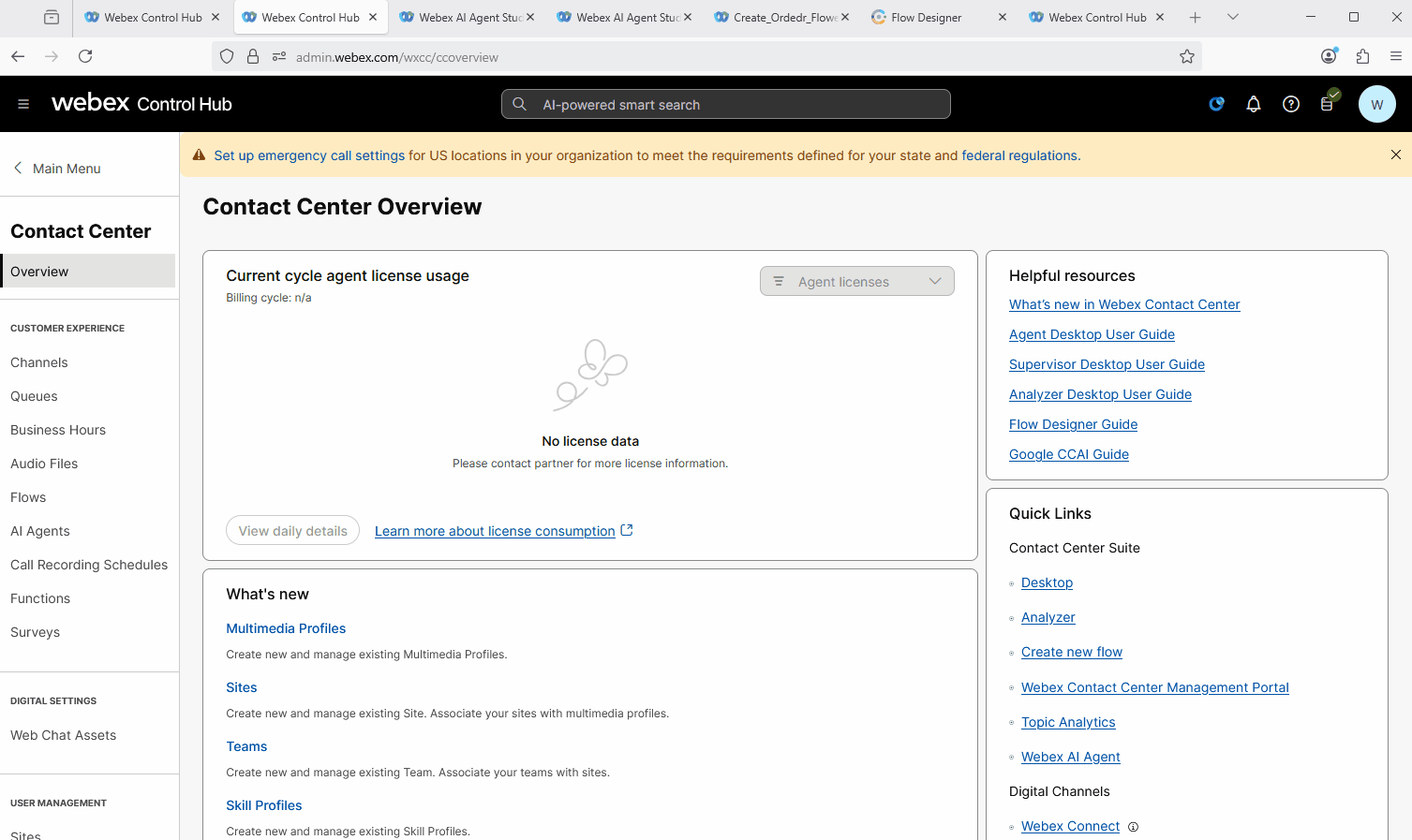Open the help question mark icon
Screen dimensions: 1412x840
1290,104
